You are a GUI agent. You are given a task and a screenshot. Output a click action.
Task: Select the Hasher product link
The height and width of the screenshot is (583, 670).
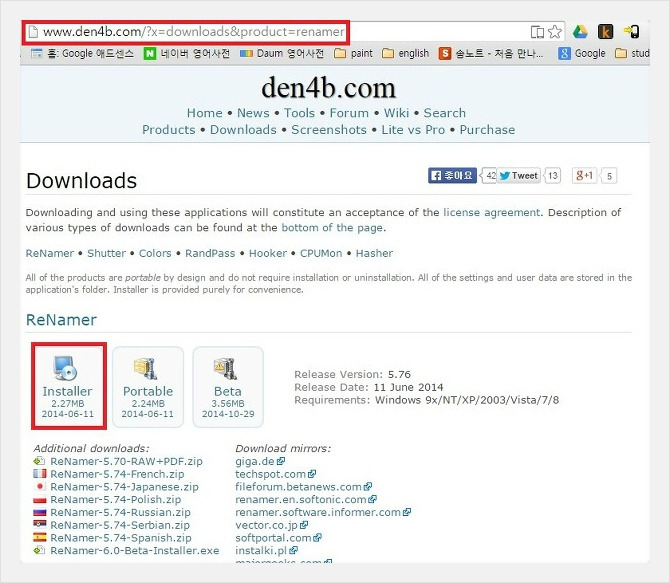pos(374,253)
